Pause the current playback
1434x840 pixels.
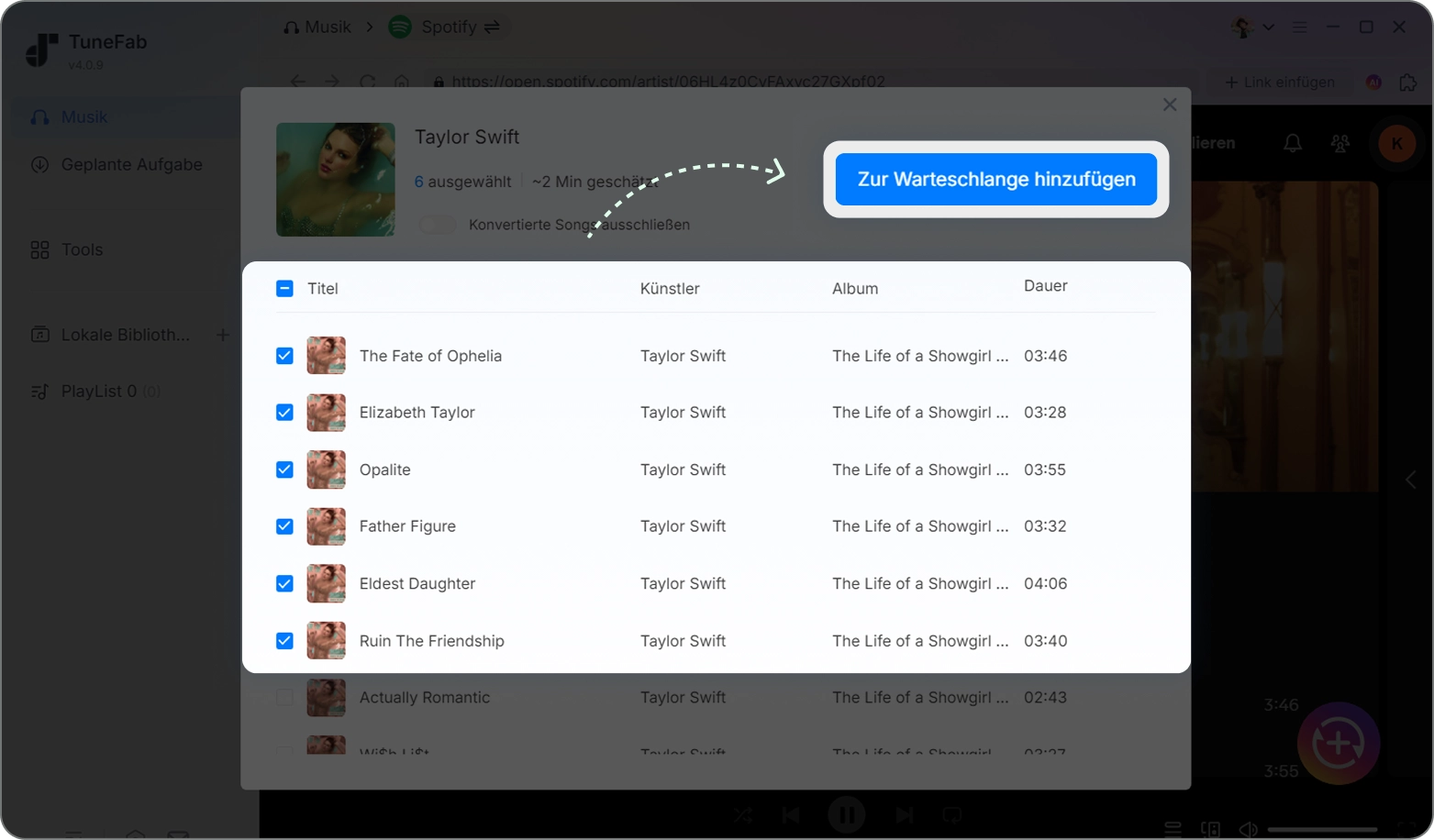(x=847, y=814)
